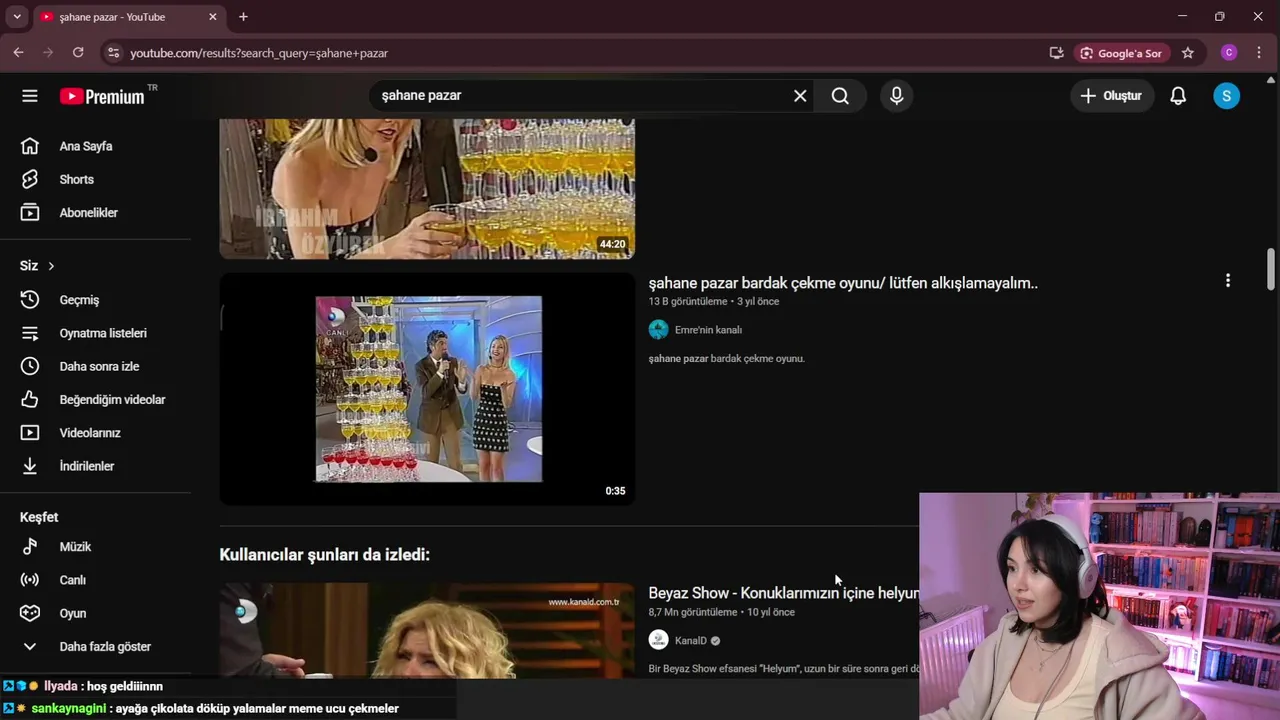Screen dimensions: 1280x720
Task: Open more options for bardak çekme video
Action: point(1228,281)
